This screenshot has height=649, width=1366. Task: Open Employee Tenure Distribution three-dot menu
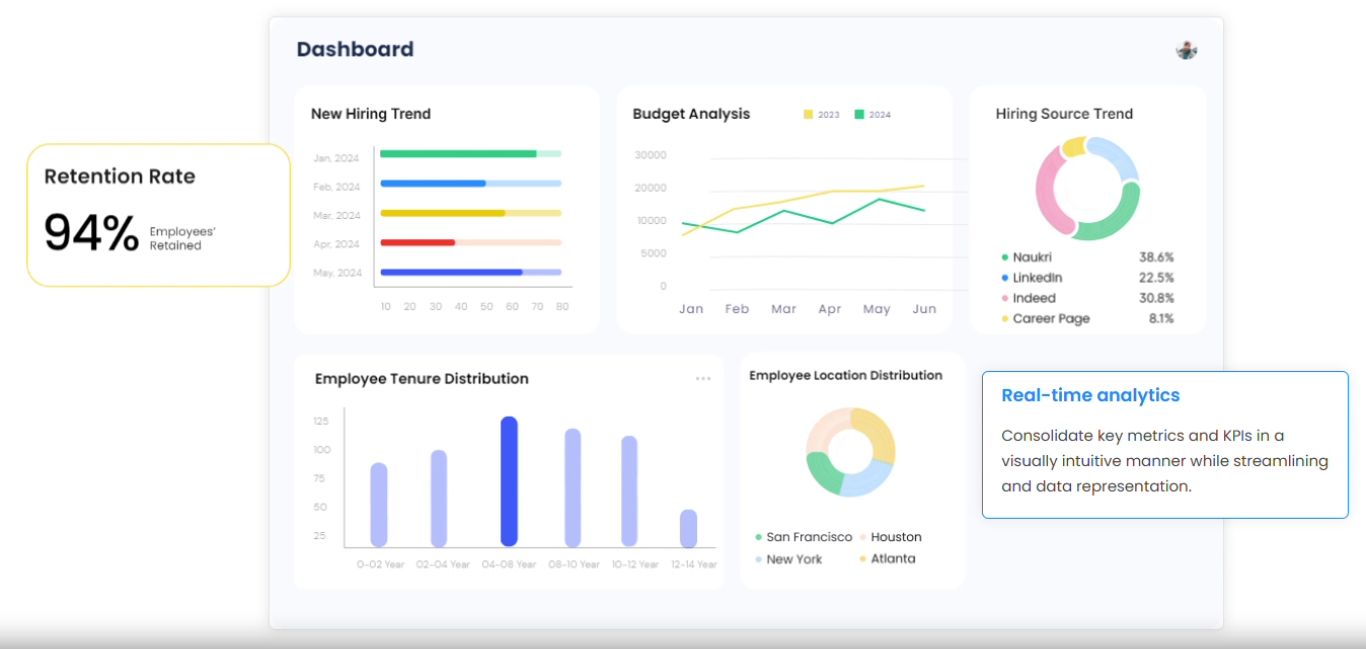[703, 378]
